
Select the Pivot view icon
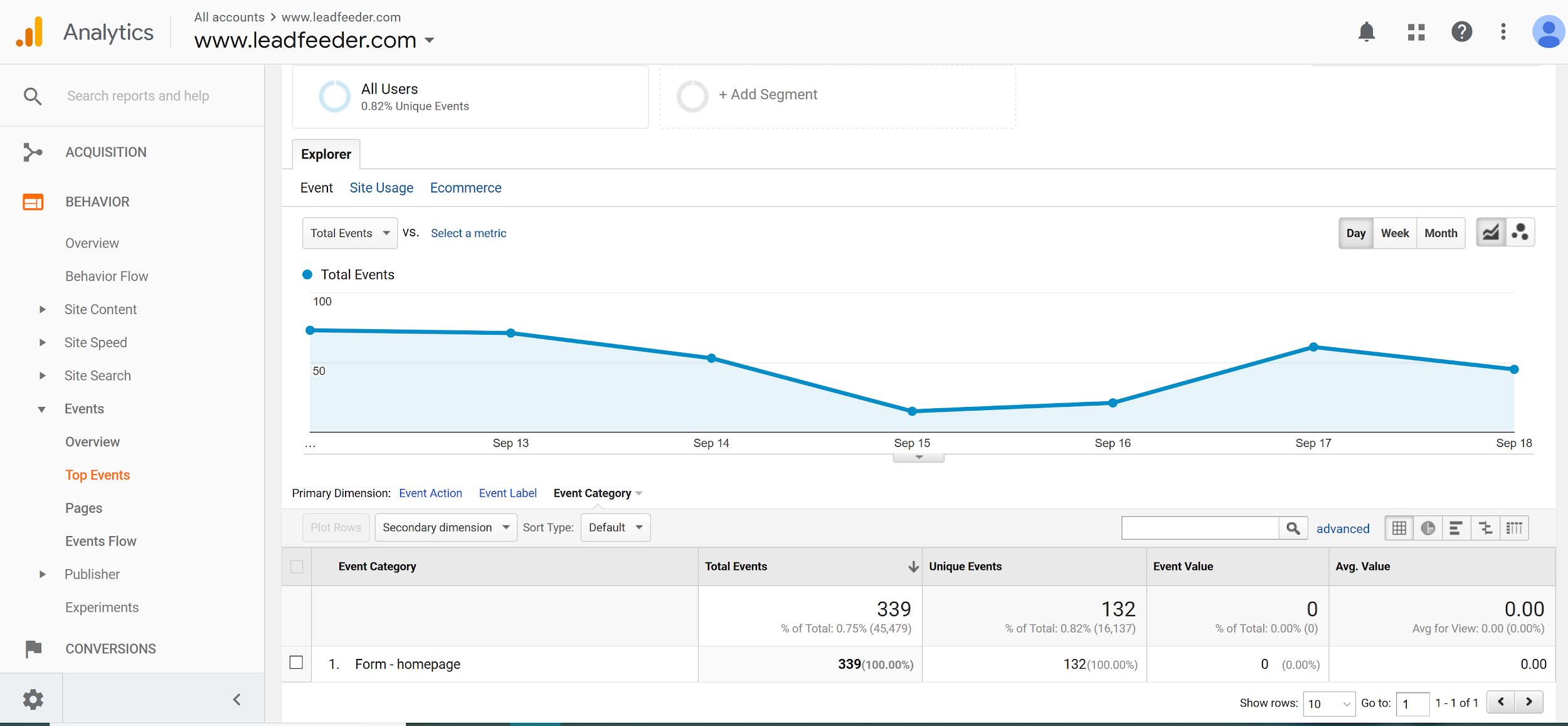pos(1514,528)
